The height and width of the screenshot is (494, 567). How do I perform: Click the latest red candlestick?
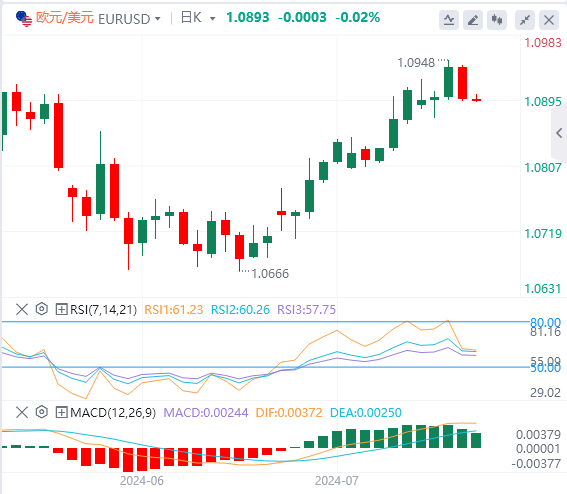coord(476,99)
